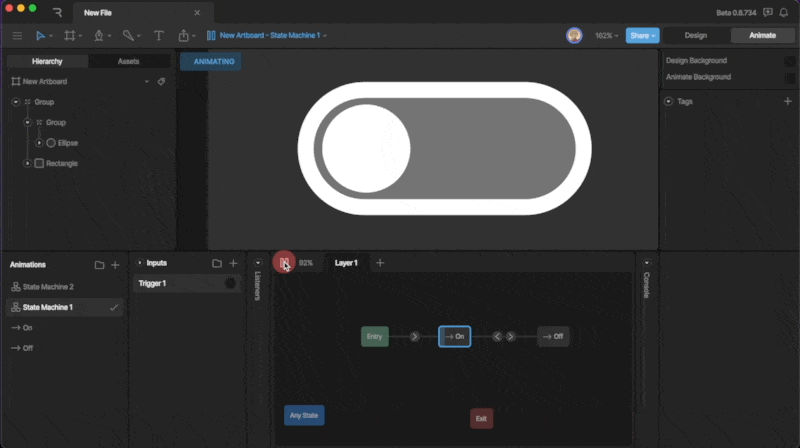Click the Artboard frame tool icon
This screenshot has height=448, width=800.
click(70, 35)
